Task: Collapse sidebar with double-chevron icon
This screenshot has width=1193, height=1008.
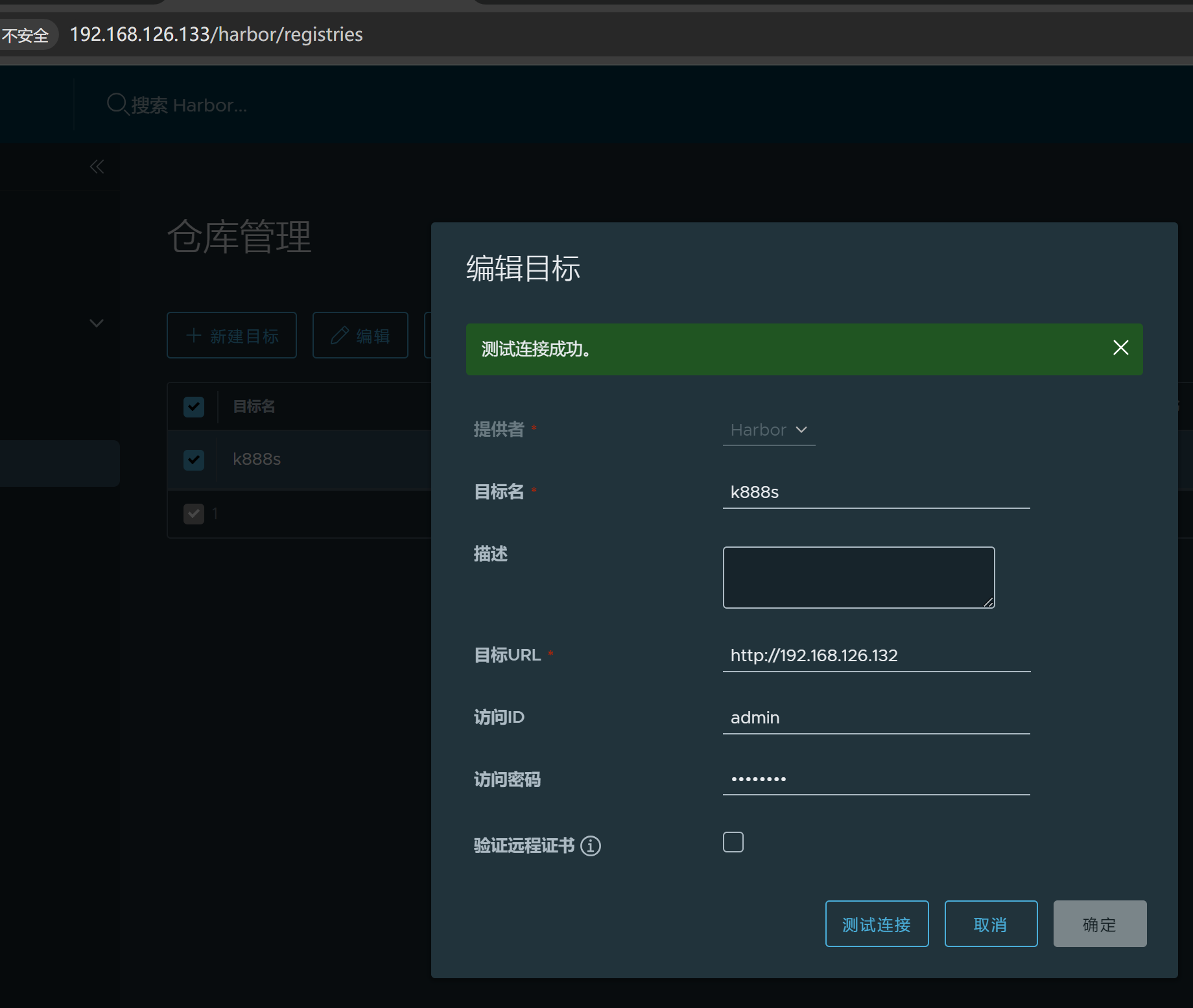Action: point(97,167)
